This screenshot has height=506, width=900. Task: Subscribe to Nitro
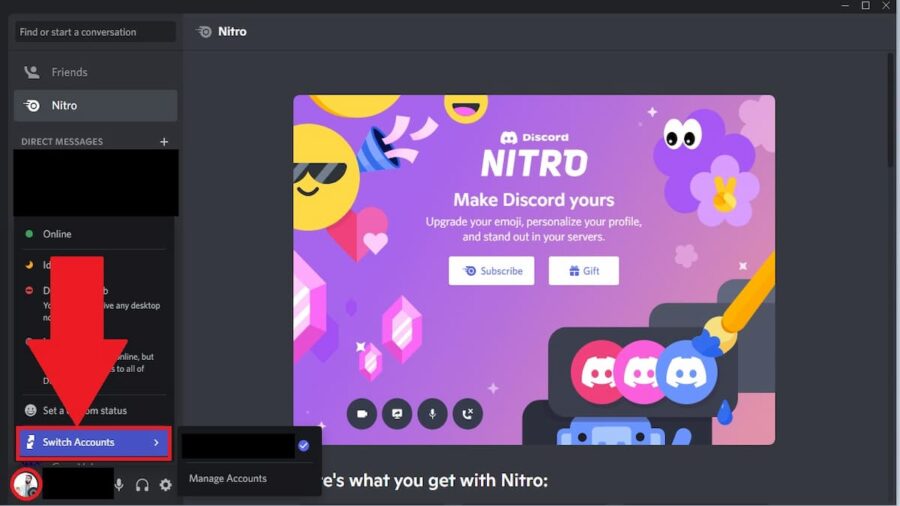click(x=491, y=271)
